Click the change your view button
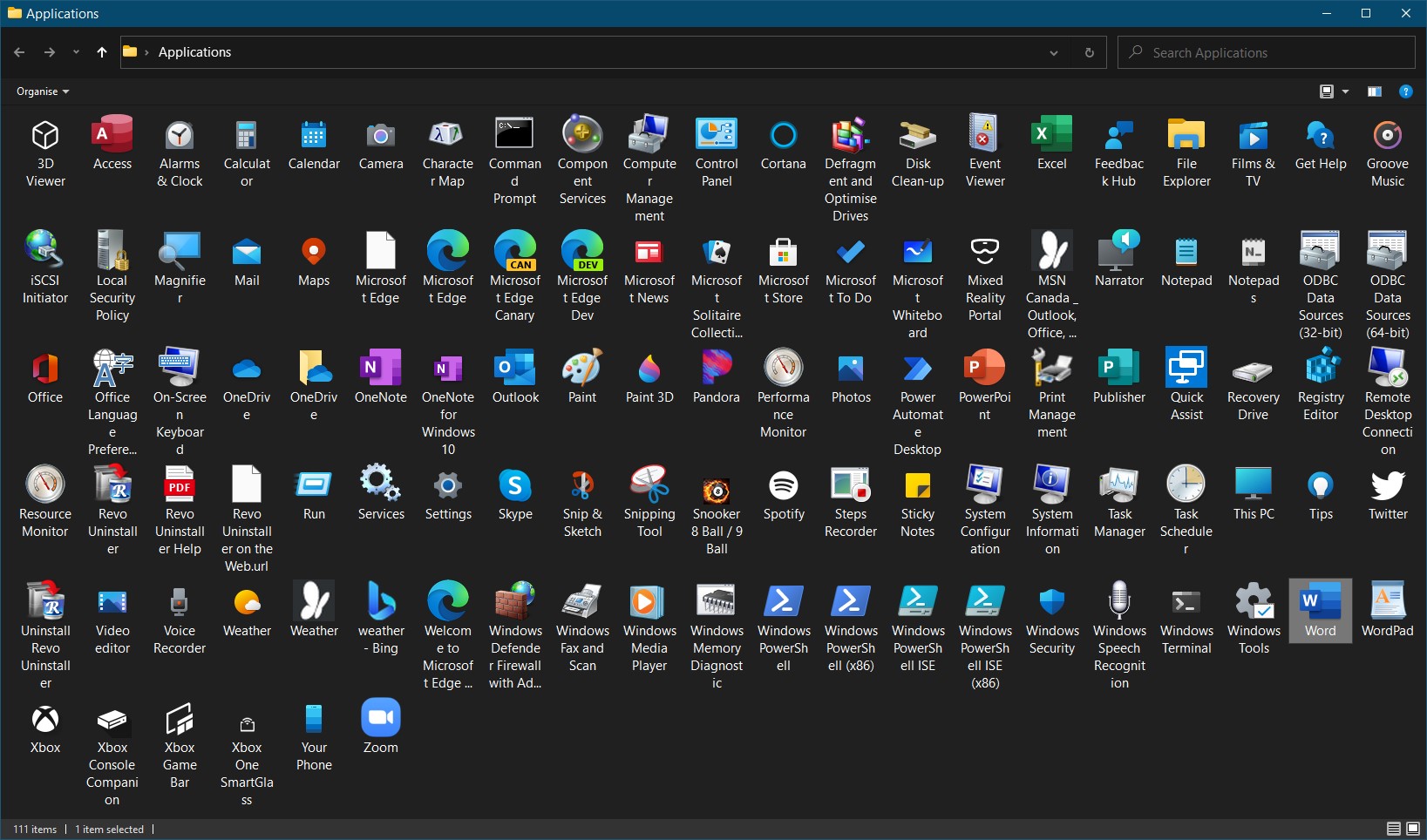This screenshot has height=840, width=1427. [1327, 91]
